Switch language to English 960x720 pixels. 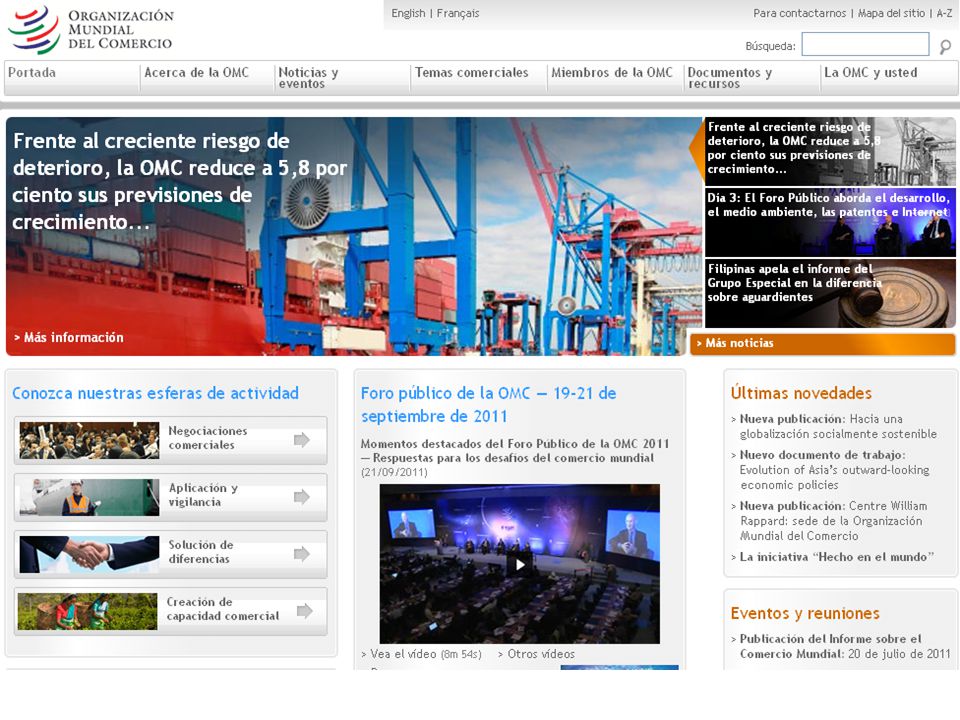(x=408, y=13)
